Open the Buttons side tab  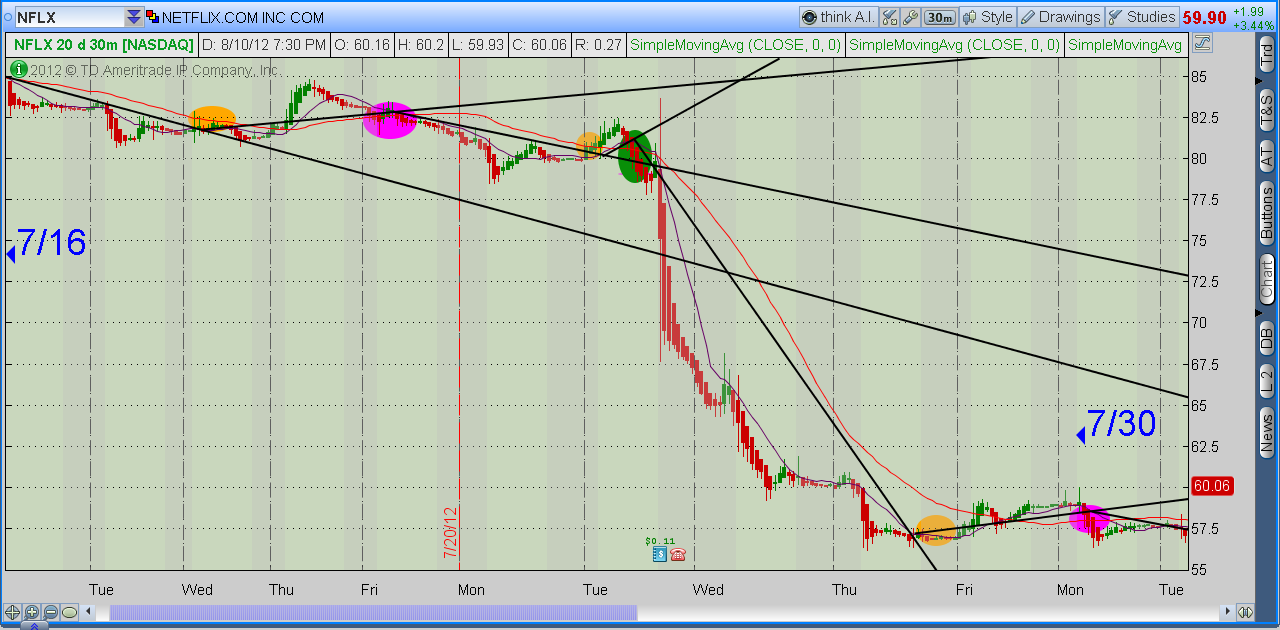click(1267, 214)
